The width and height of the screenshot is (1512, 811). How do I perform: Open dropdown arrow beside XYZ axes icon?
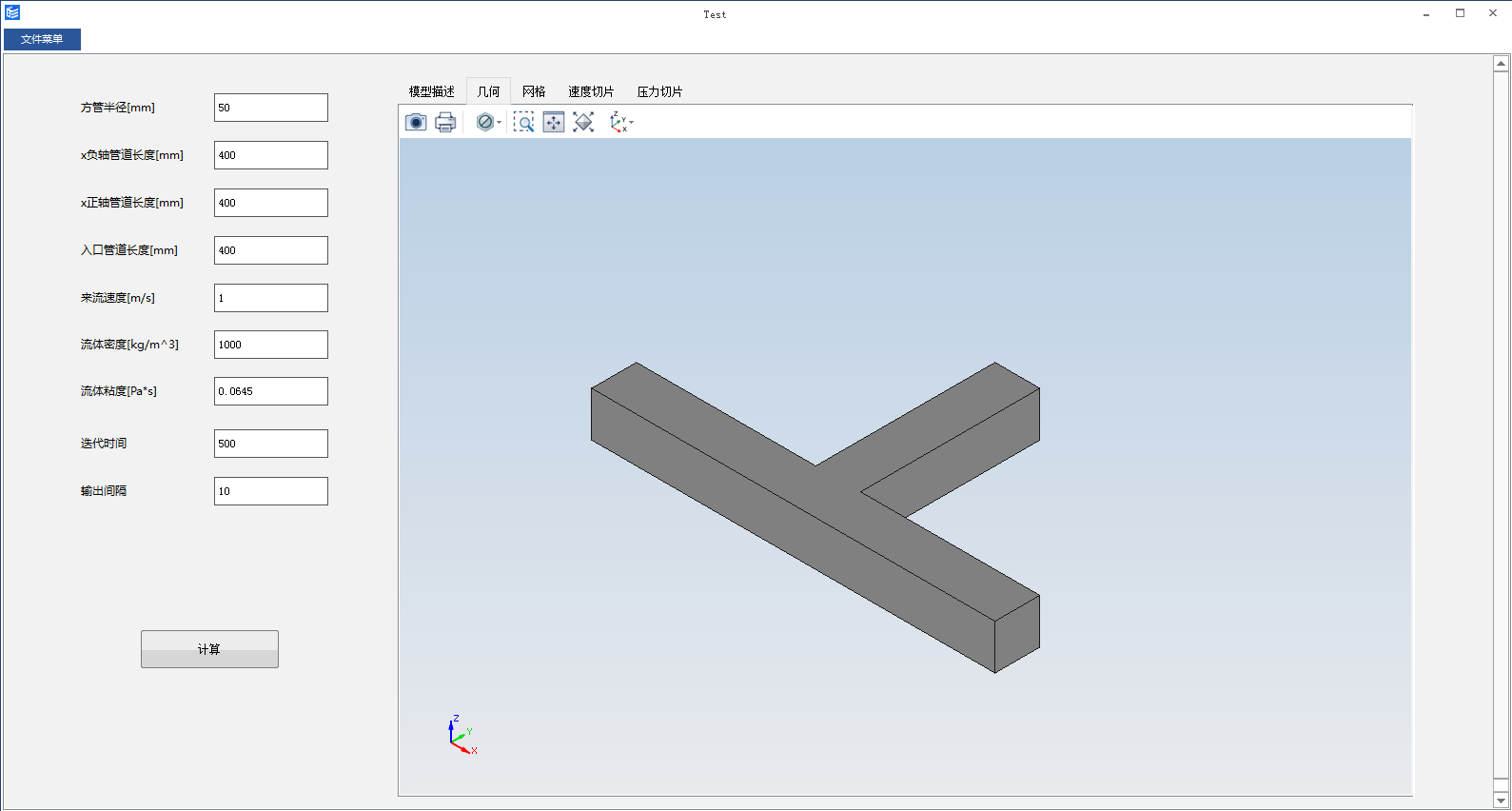click(x=631, y=123)
